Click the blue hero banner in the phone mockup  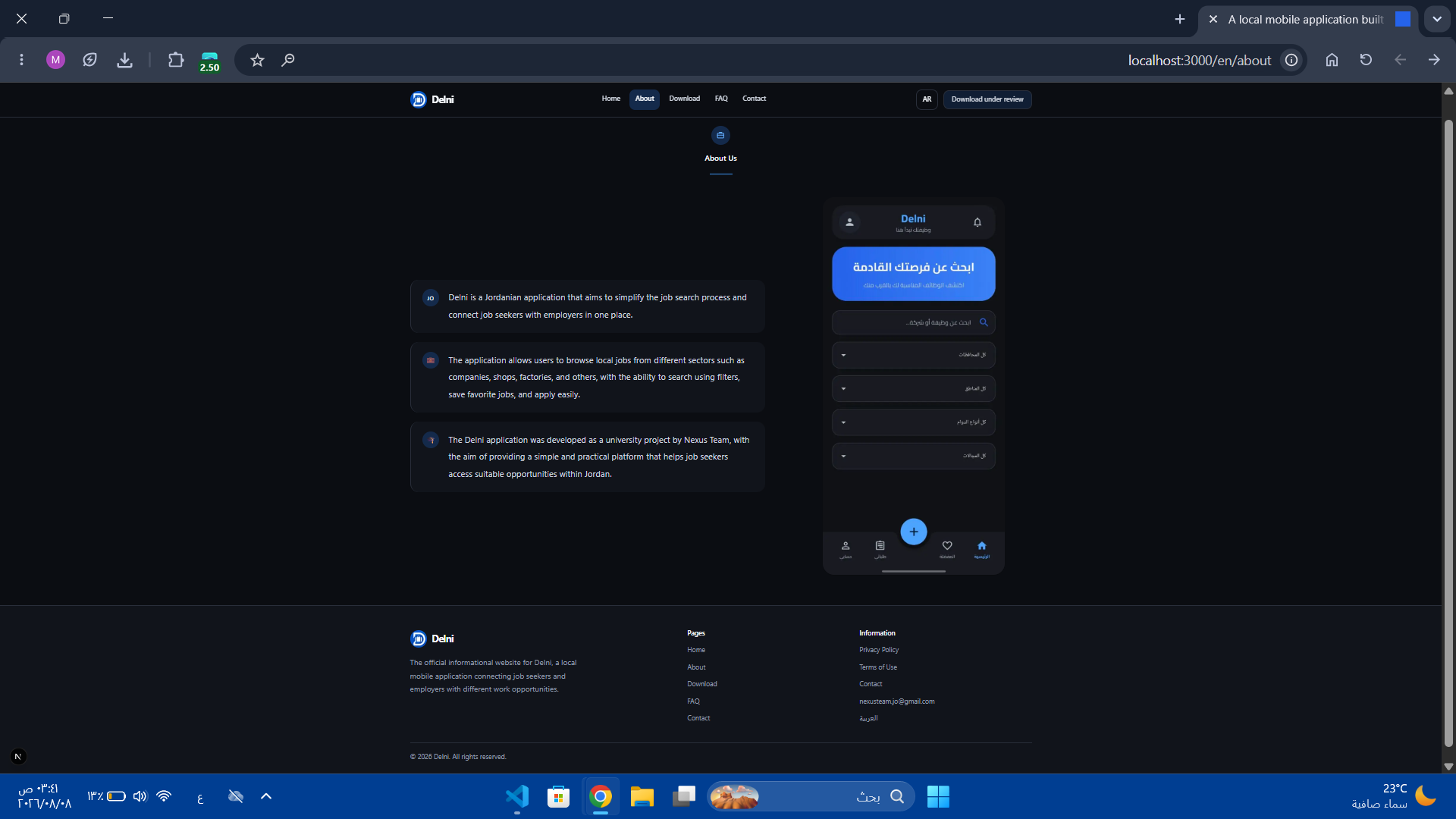pyautogui.click(x=913, y=274)
